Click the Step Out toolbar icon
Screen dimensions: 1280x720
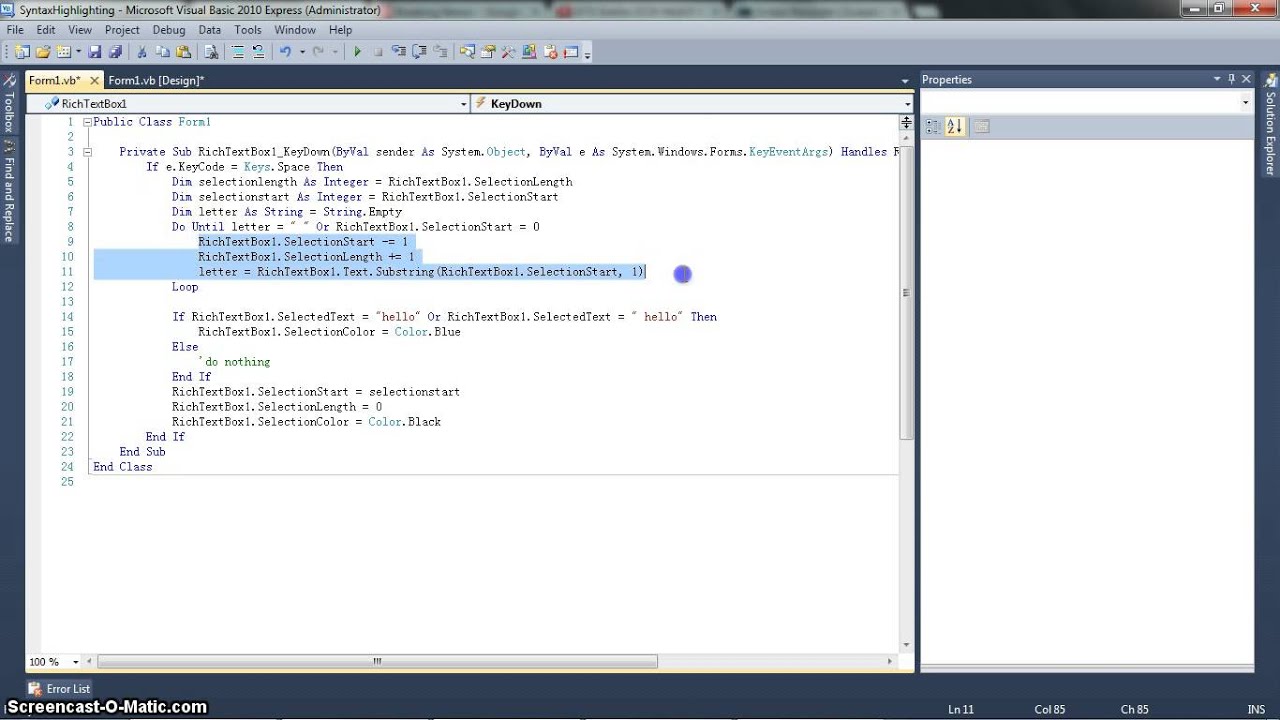point(440,52)
